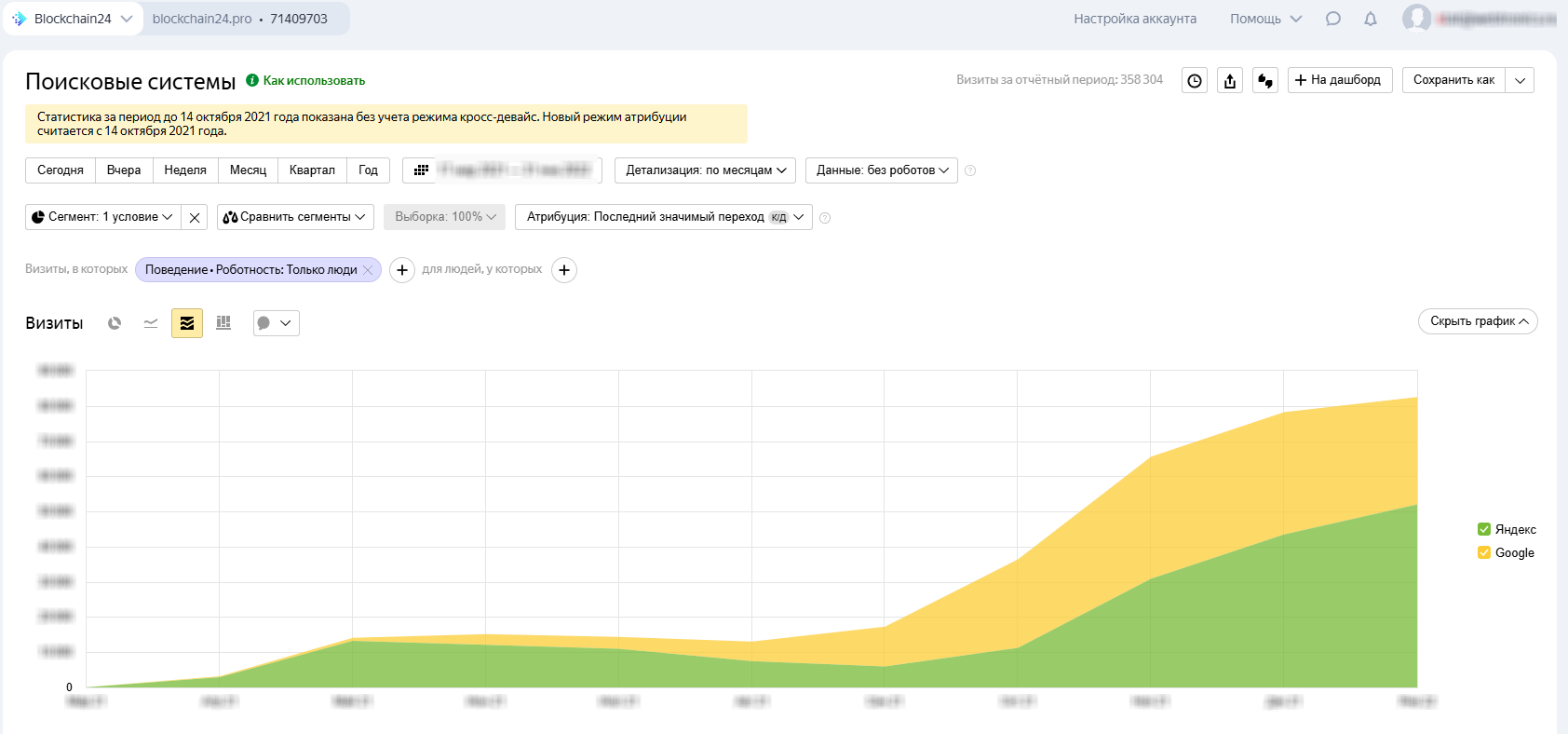Select the Неделя period tab

tap(185, 170)
